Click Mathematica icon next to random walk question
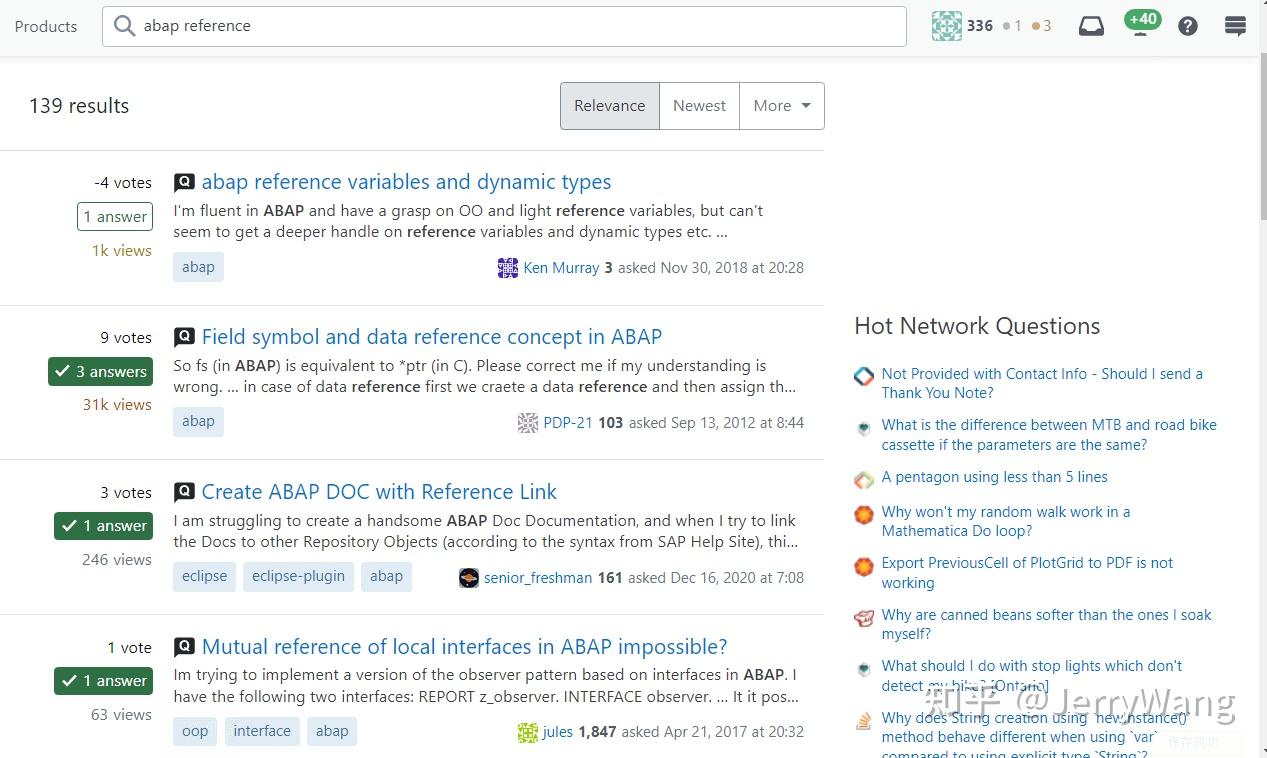The image size is (1267, 758). (x=864, y=514)
